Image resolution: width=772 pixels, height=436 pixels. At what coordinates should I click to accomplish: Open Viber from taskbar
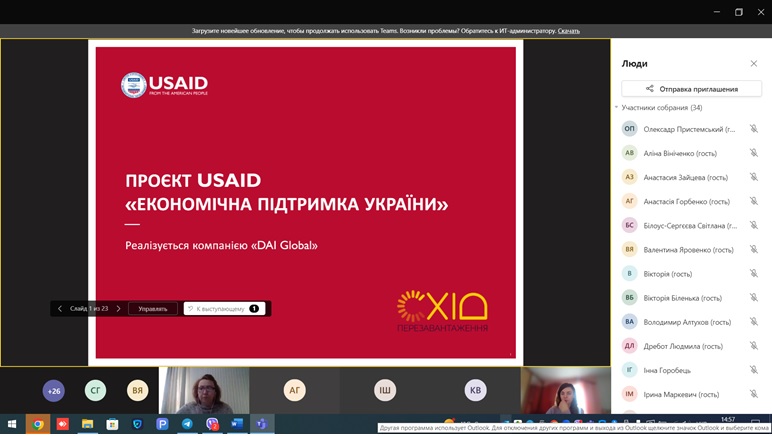(x=212, y=424)
